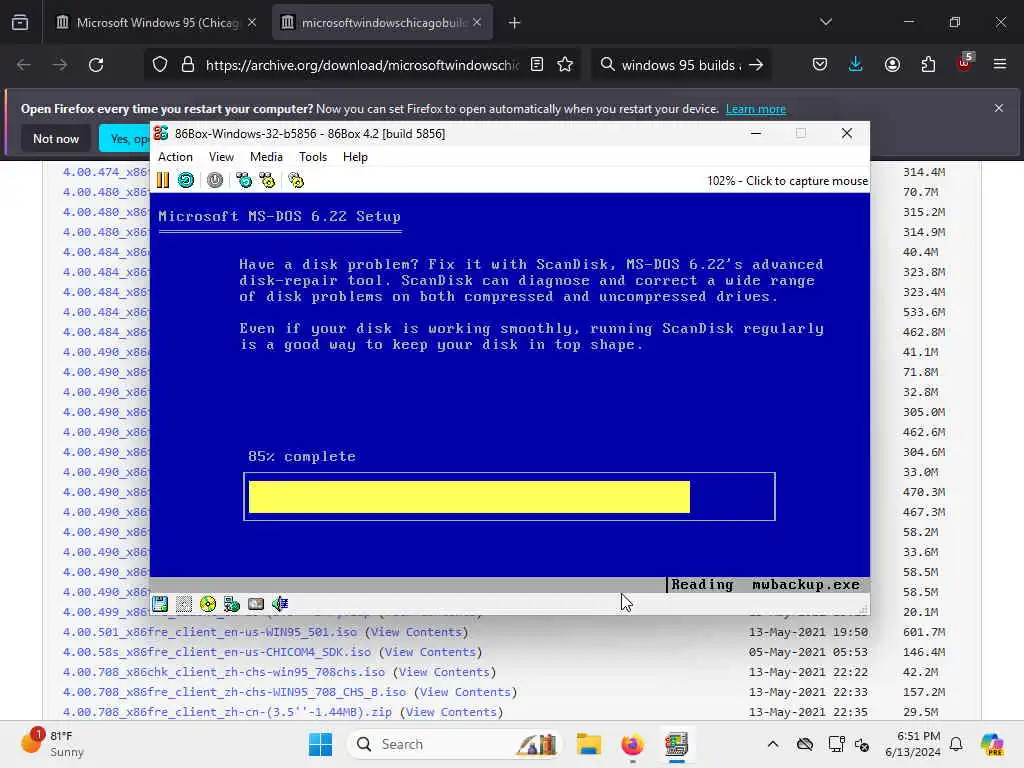Open the 86Box Media menu

click(x=266, y=157)
